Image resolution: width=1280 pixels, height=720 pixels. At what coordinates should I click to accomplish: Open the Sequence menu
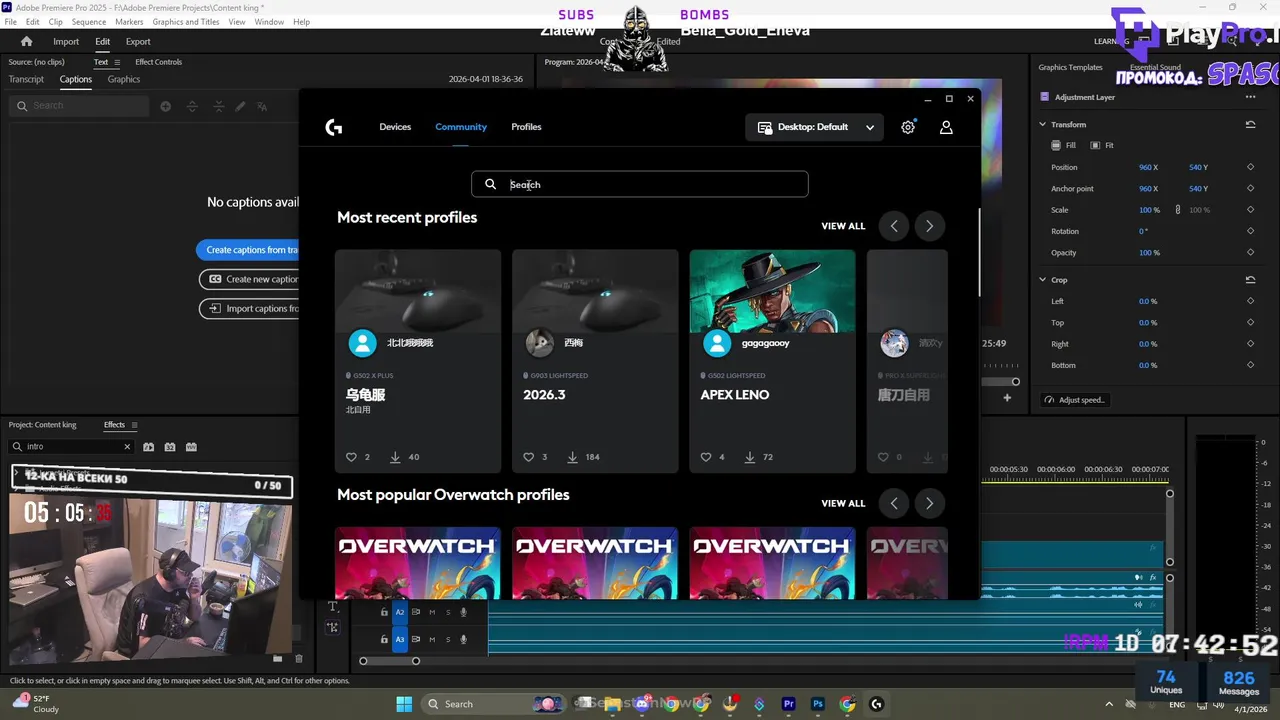tap(89, 22)
